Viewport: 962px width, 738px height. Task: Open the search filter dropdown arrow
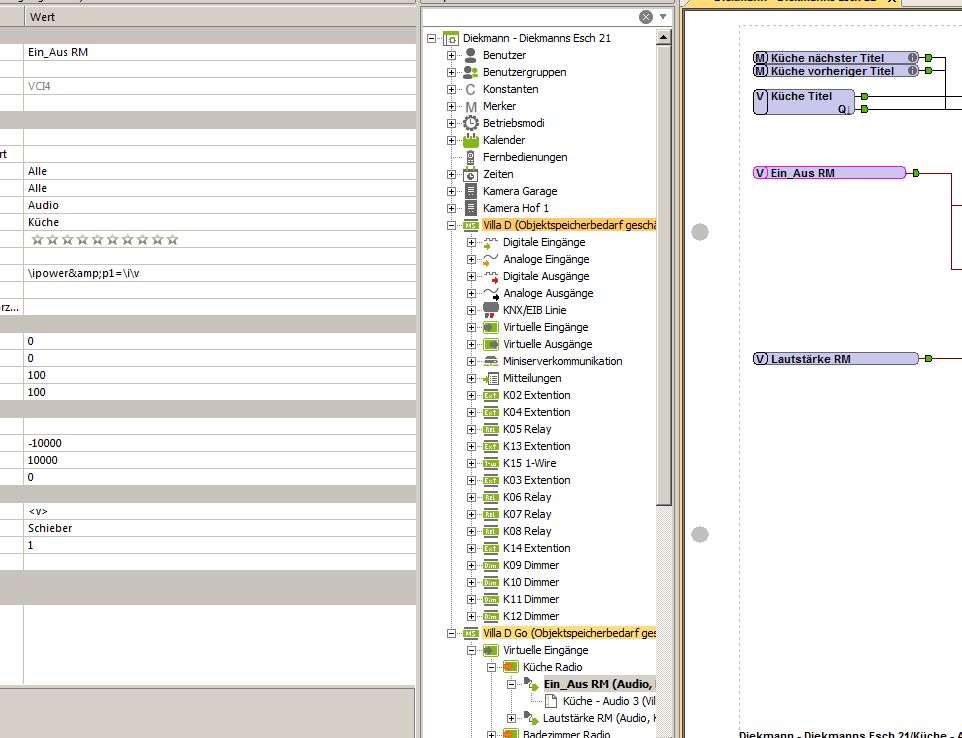(x=663, y=17)
